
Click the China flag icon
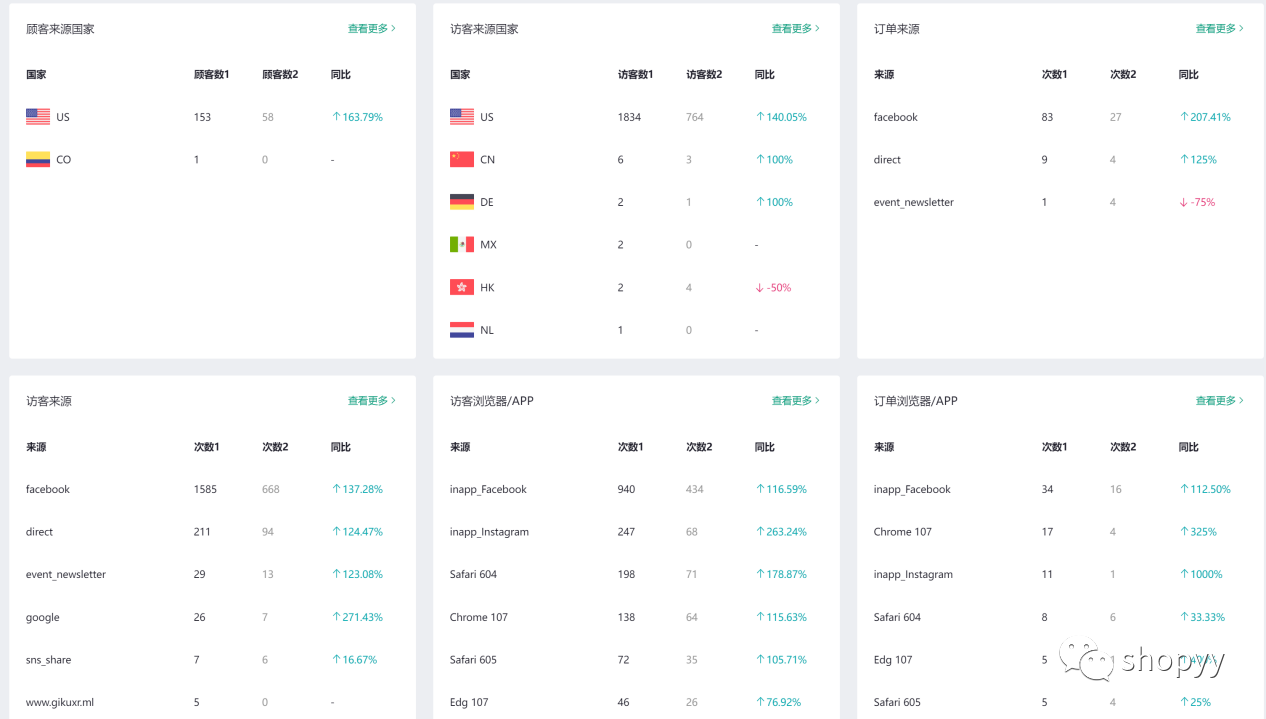(x=462, y=160)
